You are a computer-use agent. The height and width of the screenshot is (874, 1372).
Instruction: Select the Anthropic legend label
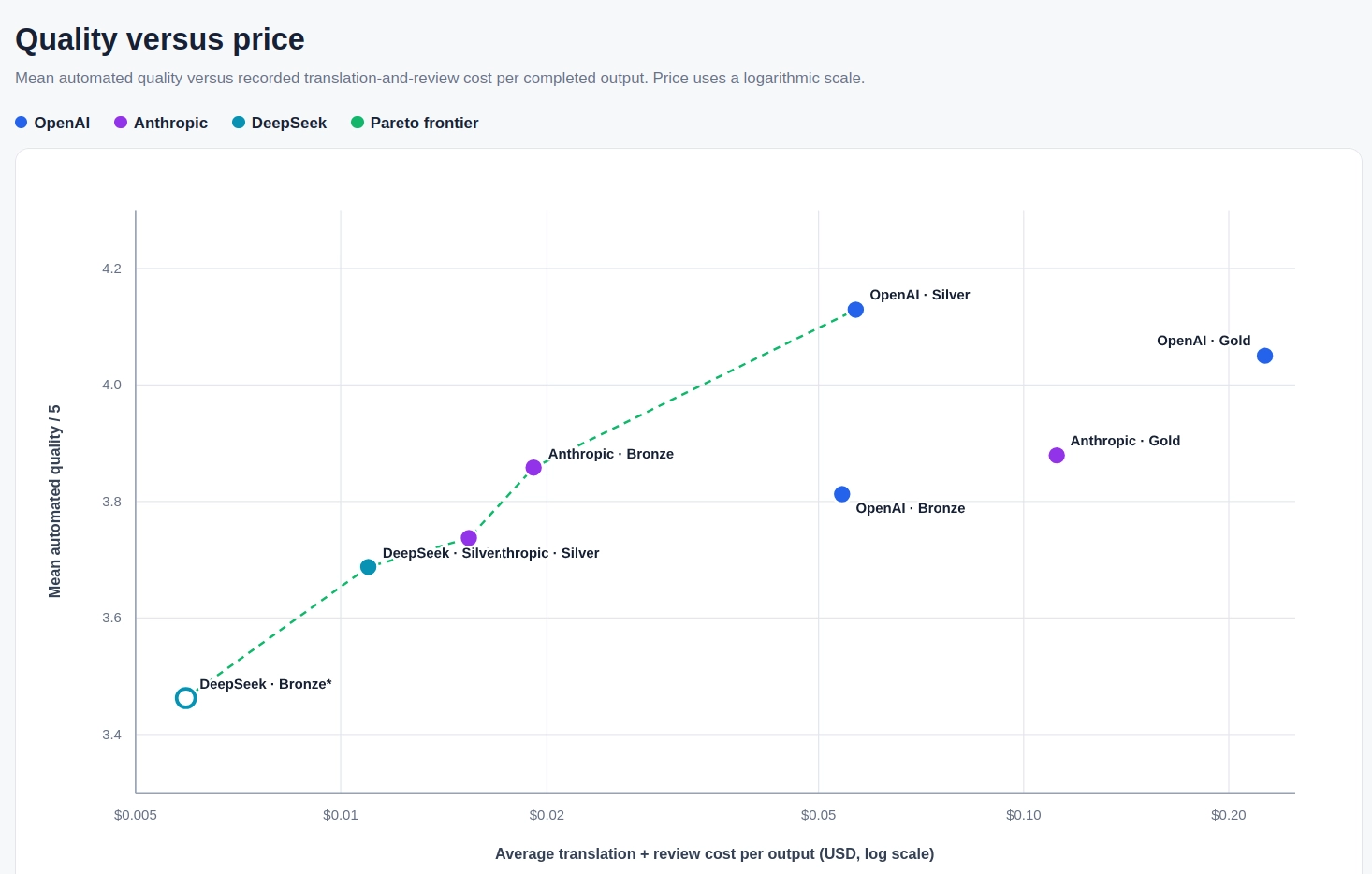(170, 124)
